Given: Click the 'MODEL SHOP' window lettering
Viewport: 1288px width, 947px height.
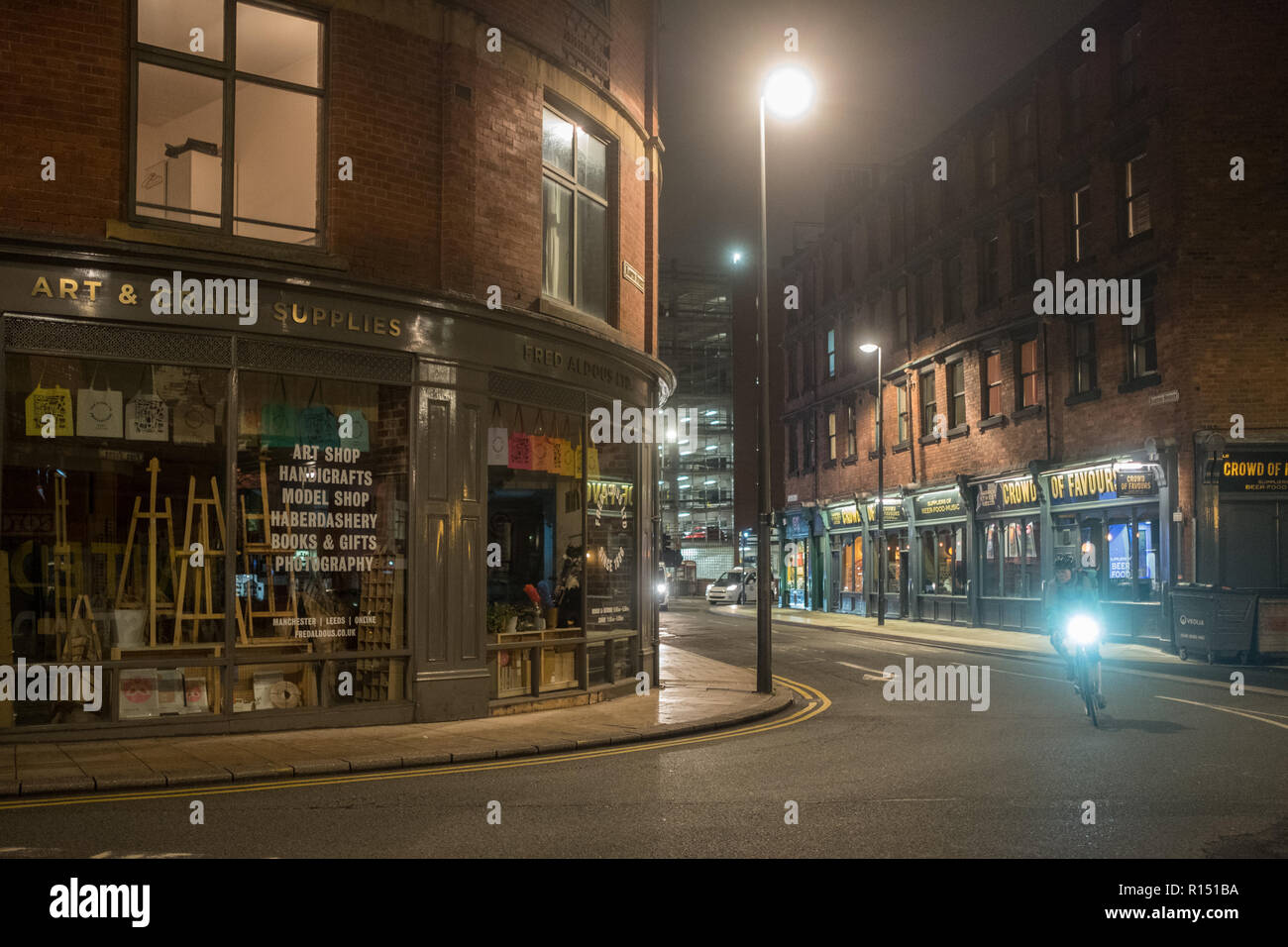Looking at the screenshot, I should (325, 497).
